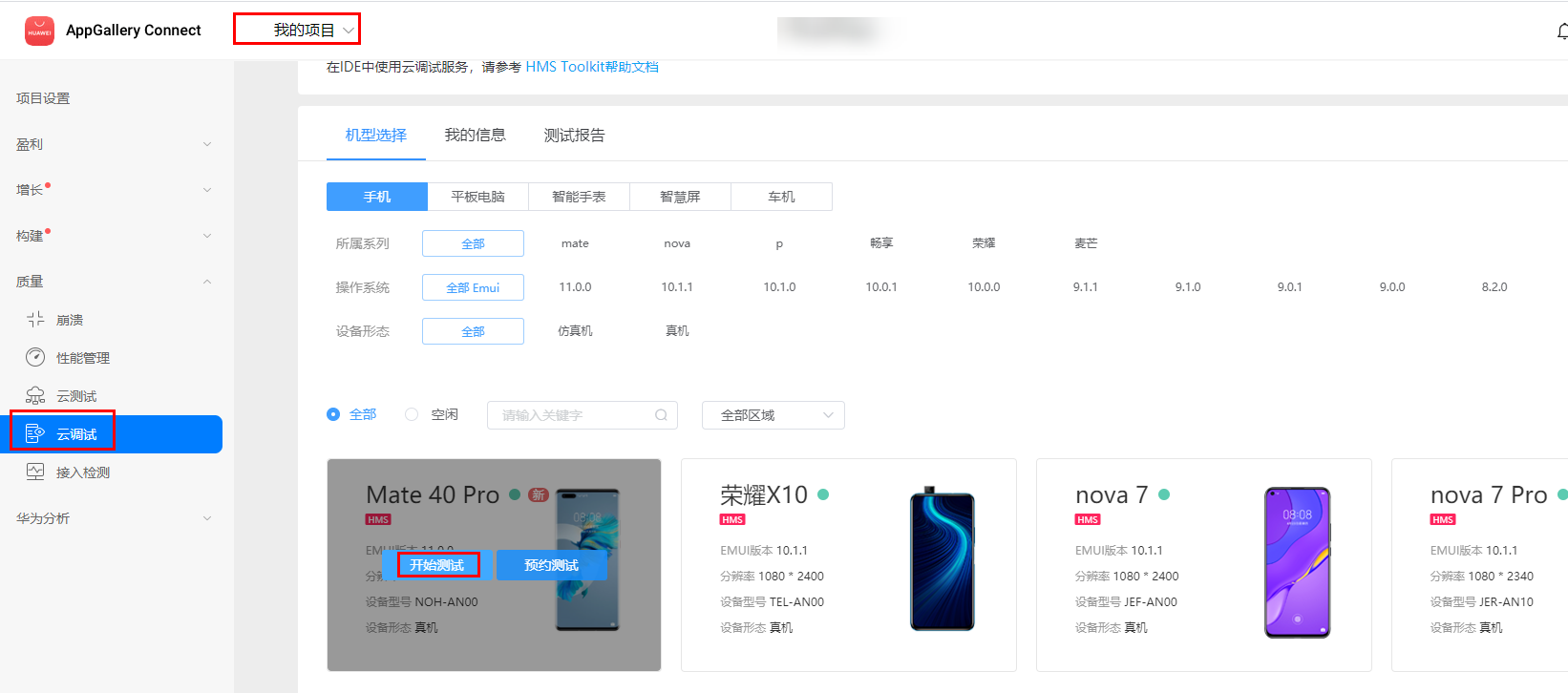Click the notification bell icon
The image size is (1568, 693).
tap(1561, 31)
